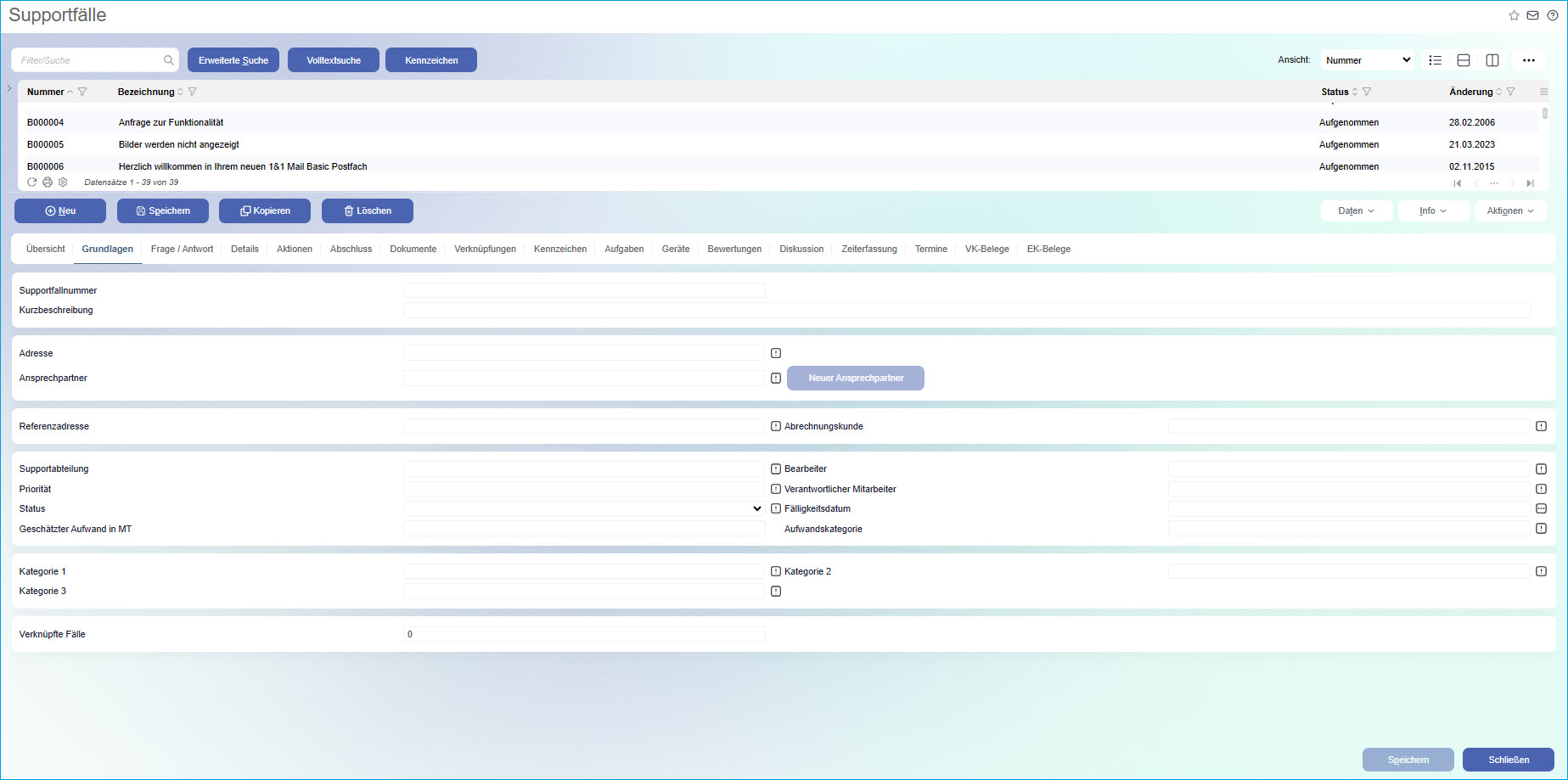Expand the Status dropdown in form
This screenshot has width=1568, height=780.
coord(756,508)
